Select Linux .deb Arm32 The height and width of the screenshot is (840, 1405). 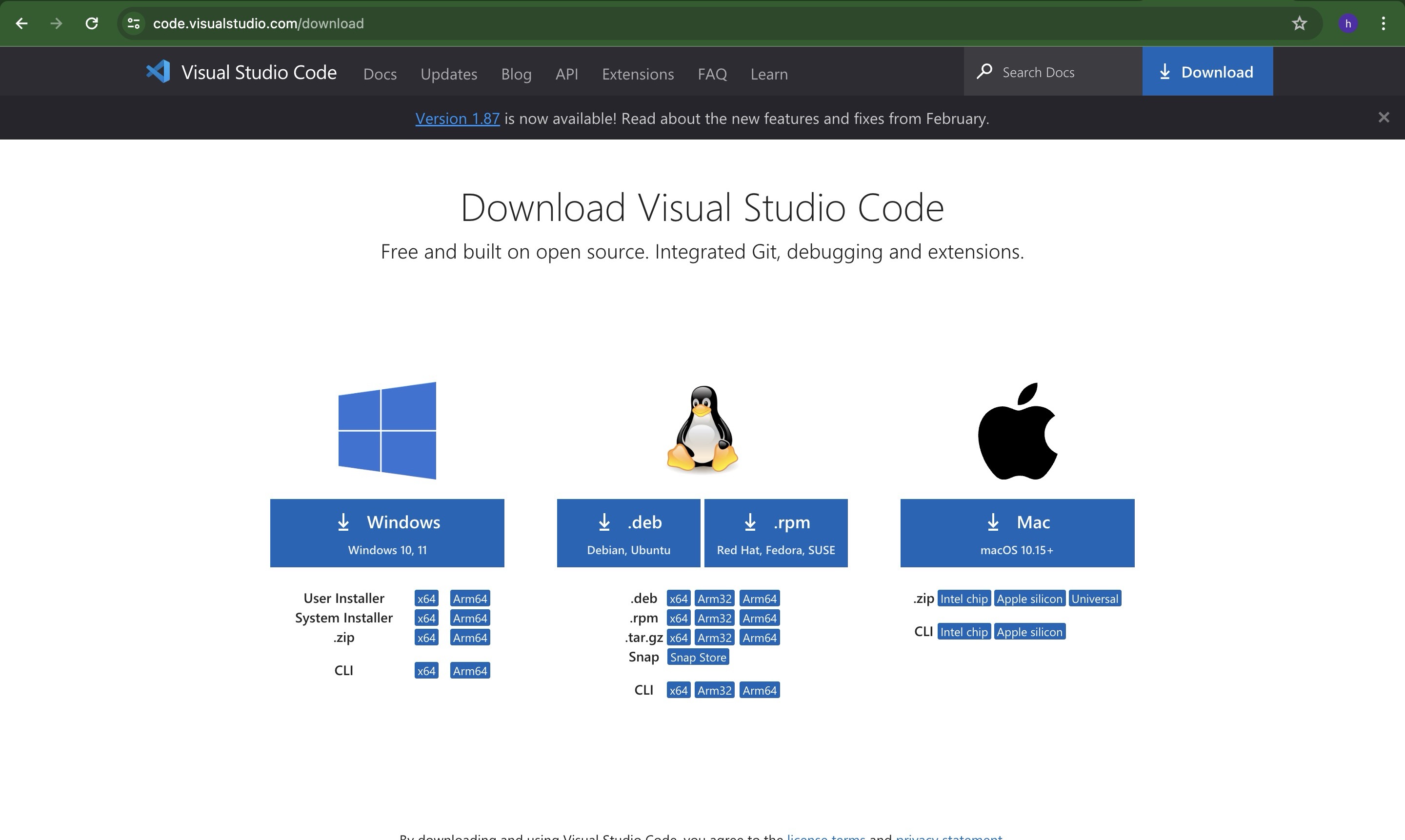(x=714, y=599)
